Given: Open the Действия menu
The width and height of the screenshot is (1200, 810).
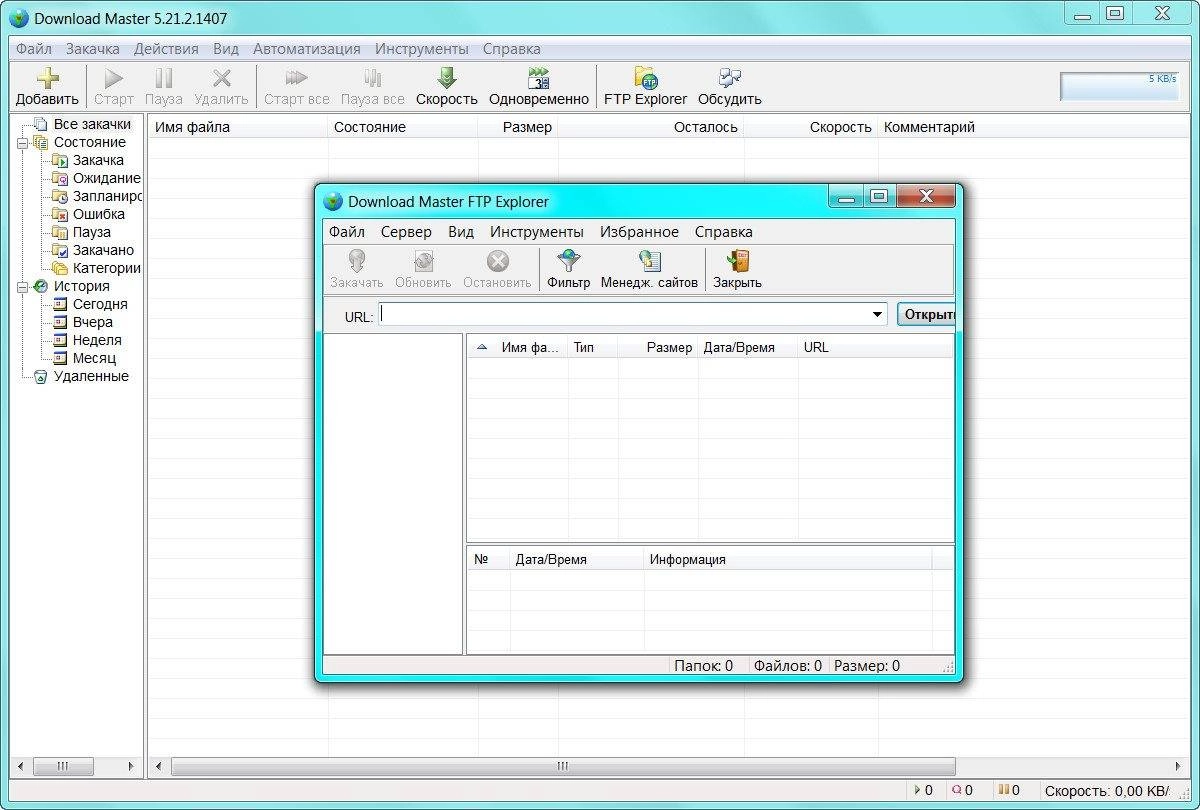Looking at the screenshot, I should [166, 48].
